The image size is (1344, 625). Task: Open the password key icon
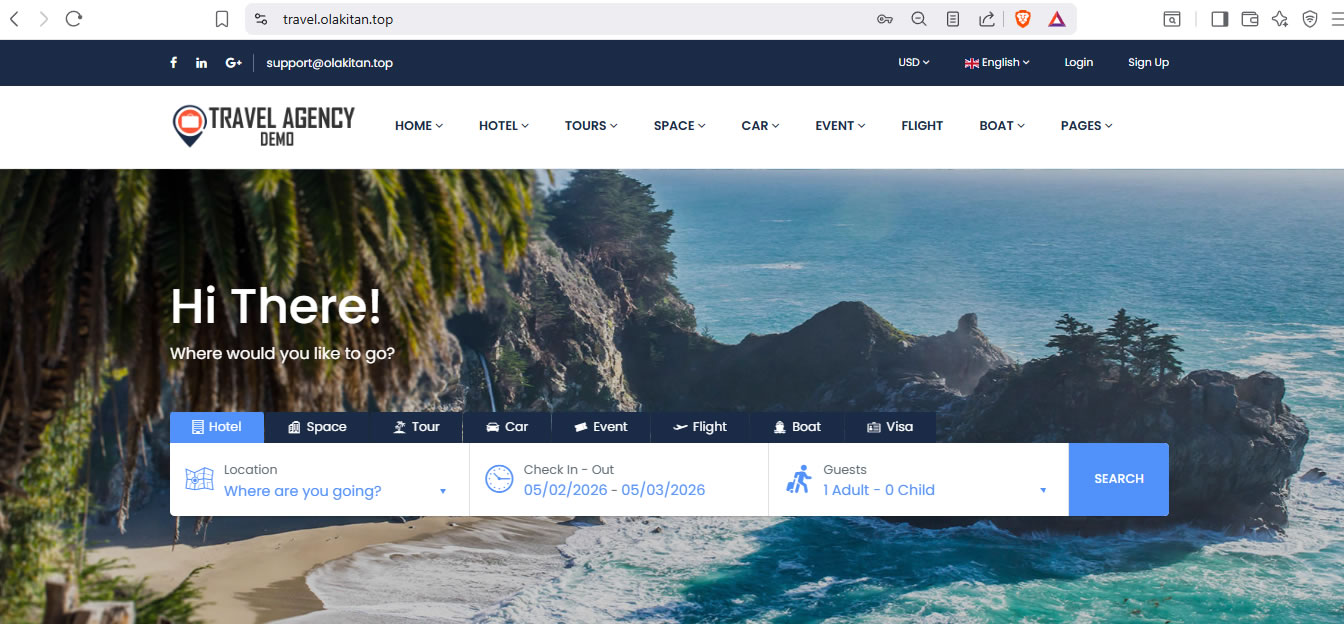tap(885, 19)
